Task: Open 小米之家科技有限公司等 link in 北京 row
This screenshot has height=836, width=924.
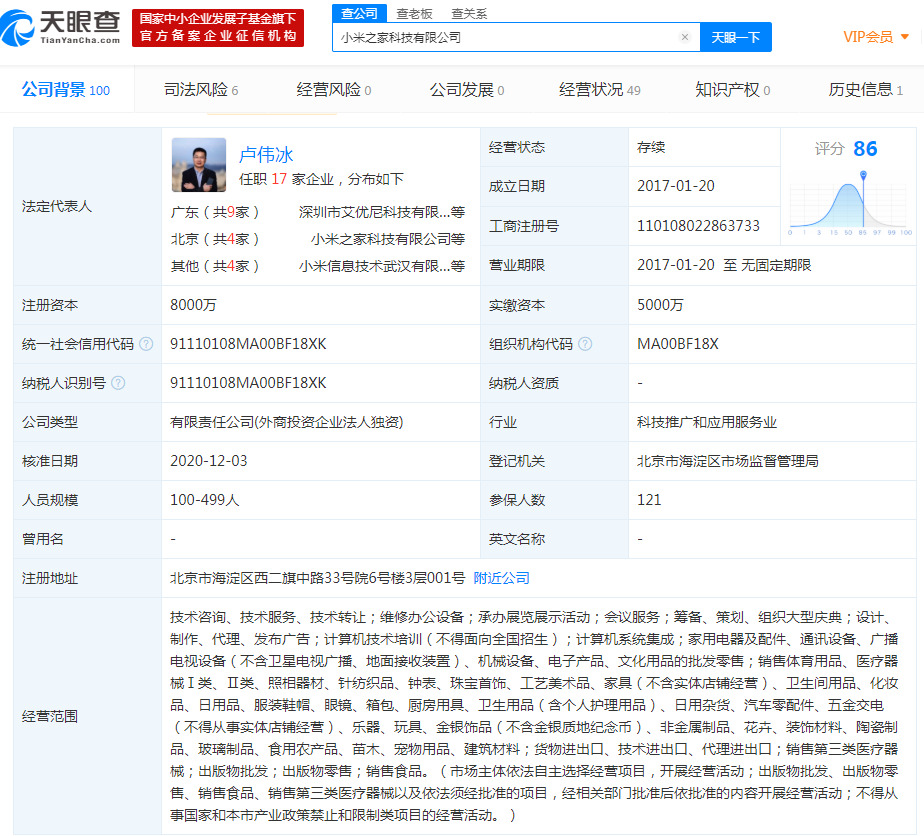Action: pos(388,239)
